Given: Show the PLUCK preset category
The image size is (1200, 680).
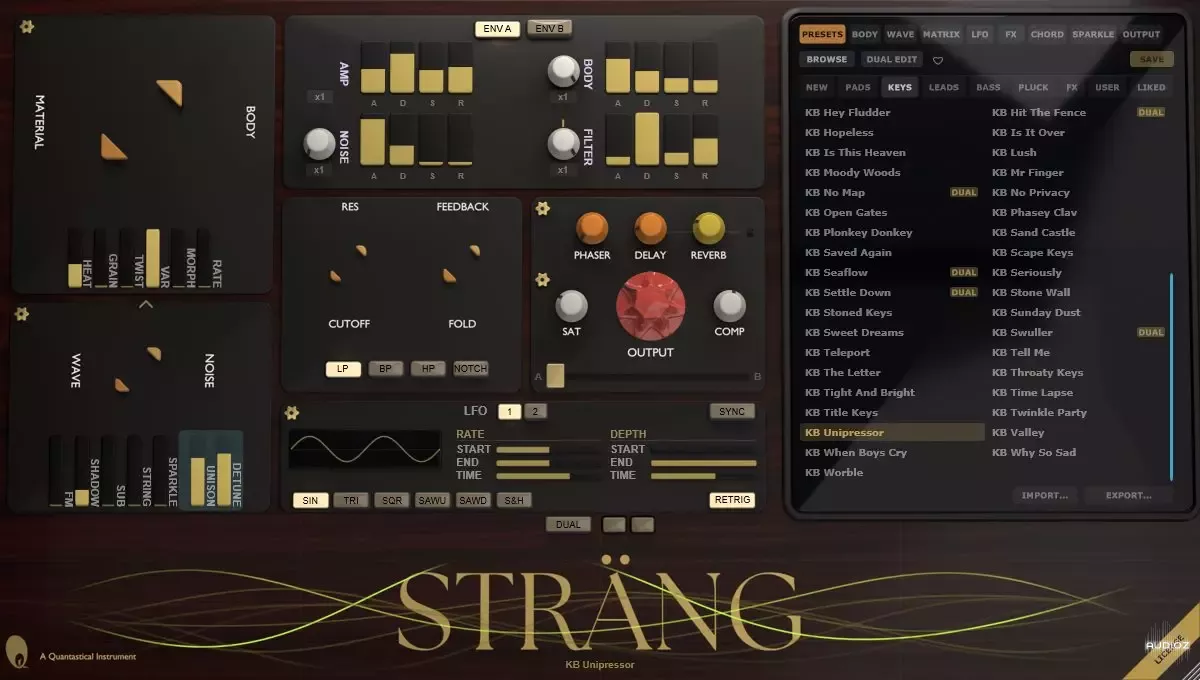Looking at the screenshot, I should coord(1033,87).
